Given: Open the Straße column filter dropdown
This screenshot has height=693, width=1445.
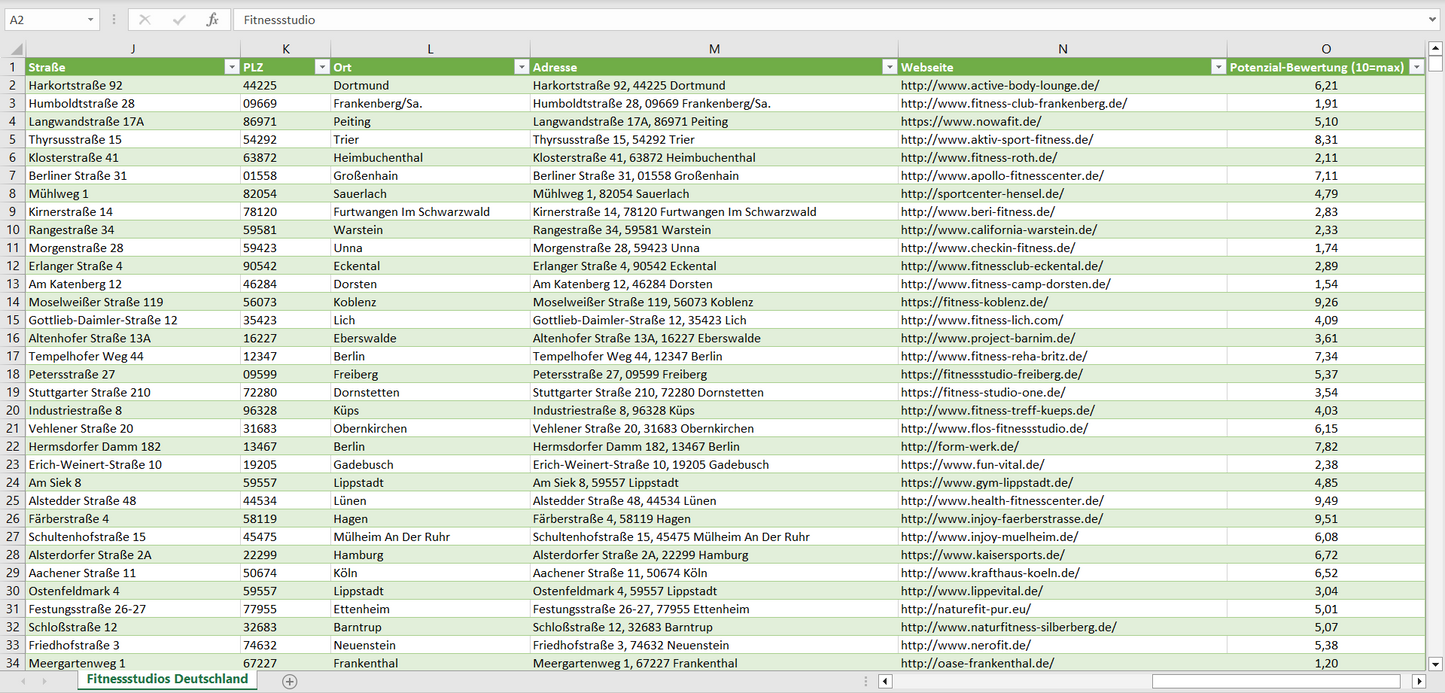Looking at the screenshot, I should pos(231,67).
